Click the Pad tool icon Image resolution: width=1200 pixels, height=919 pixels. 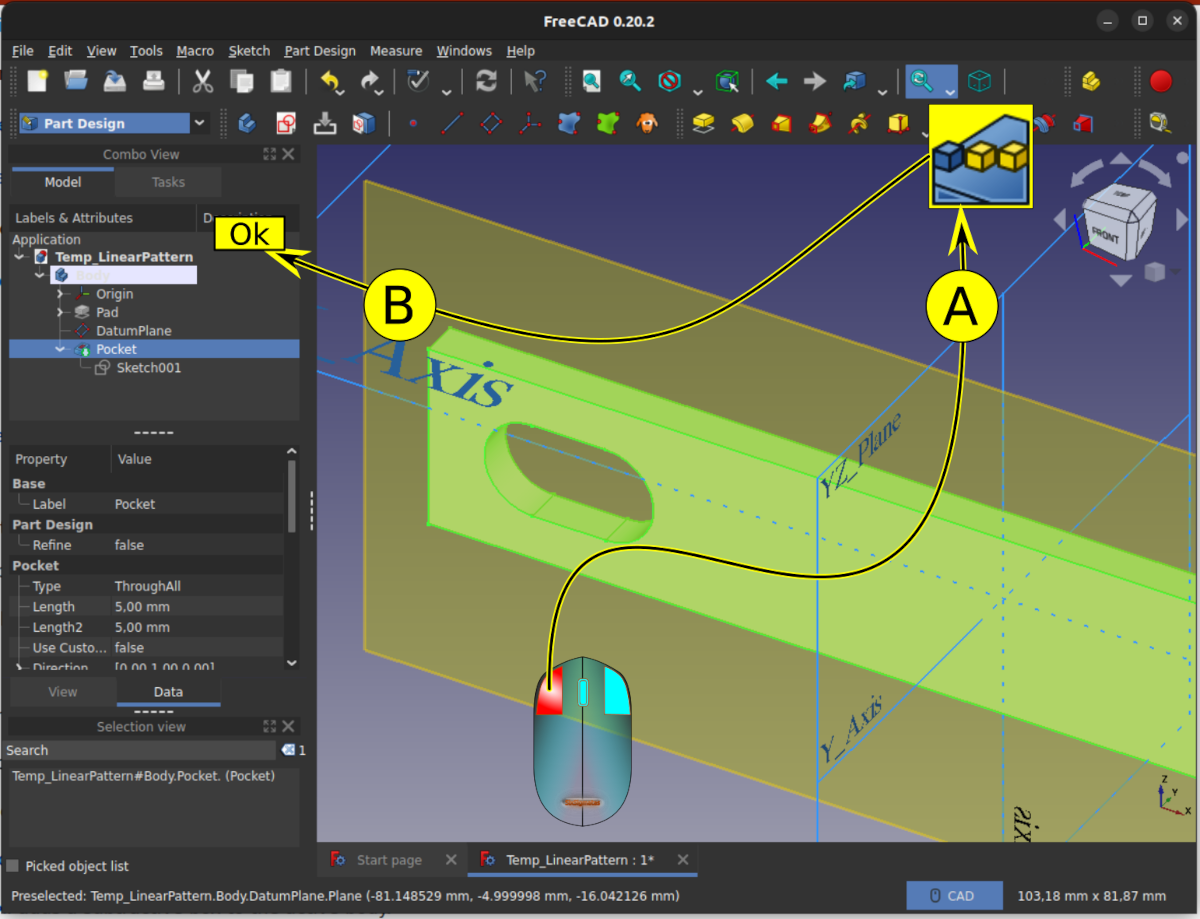[704, 123]
